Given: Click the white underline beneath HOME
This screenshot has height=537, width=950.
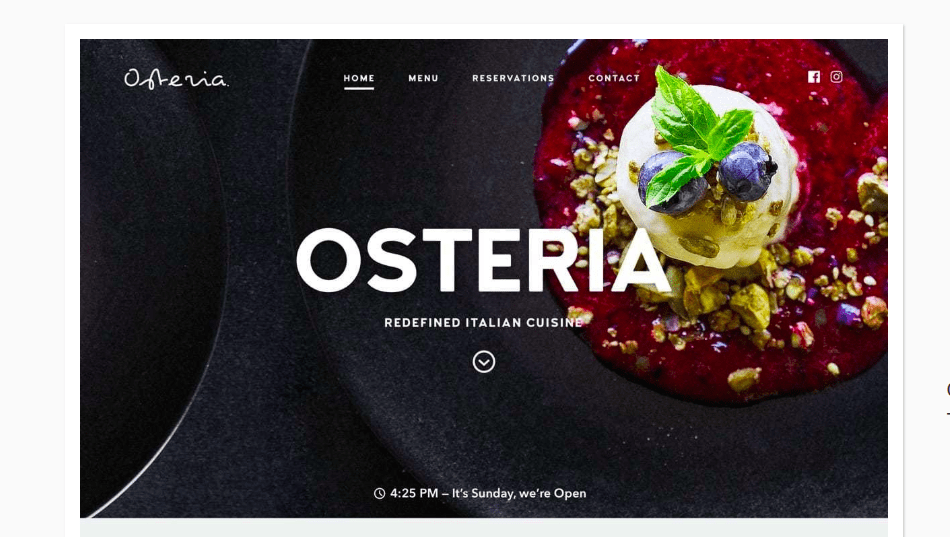Looking at the screenshot, I should click(359, 88).
